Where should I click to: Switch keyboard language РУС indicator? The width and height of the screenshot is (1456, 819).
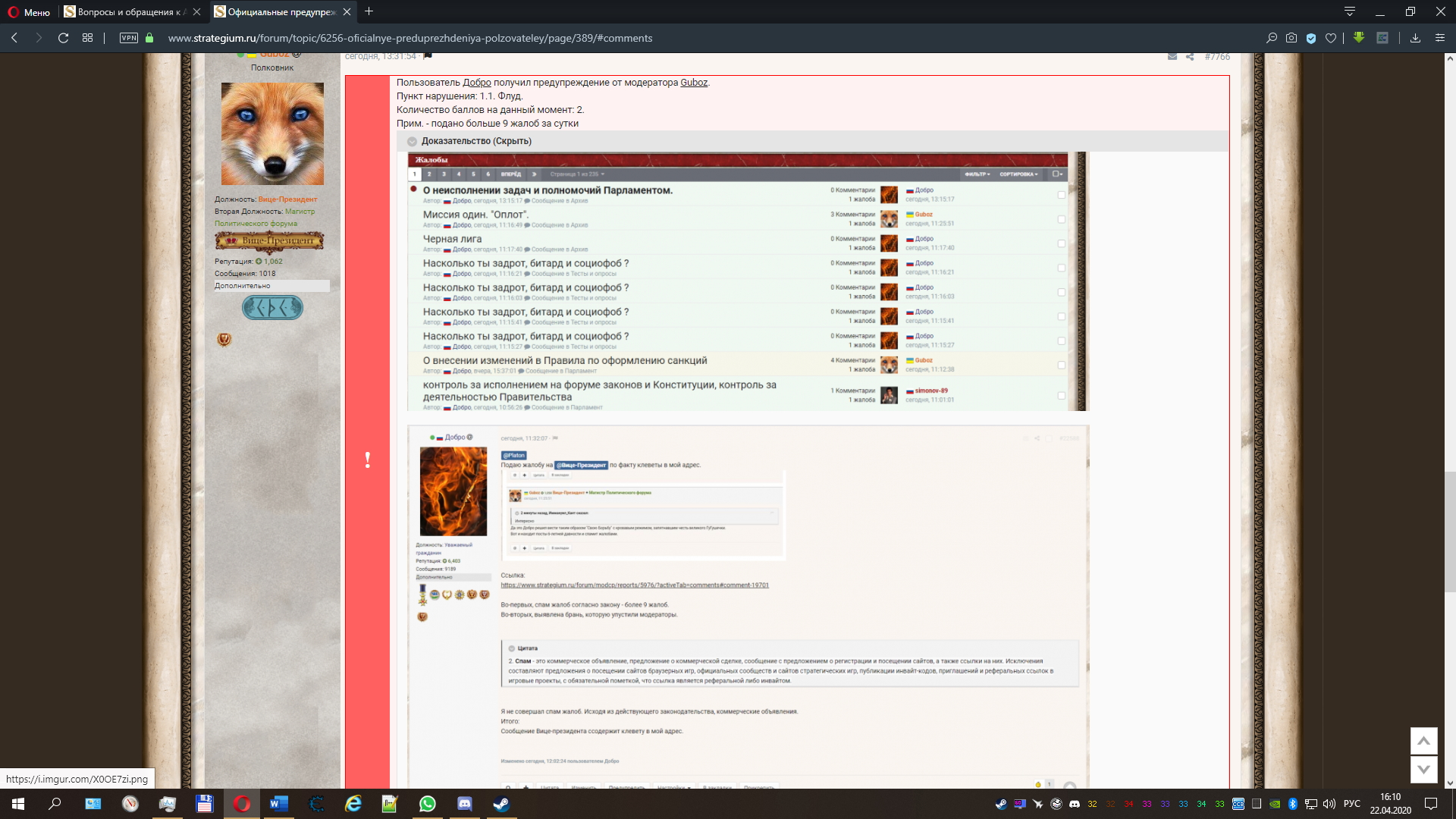(x=1351, y=804)
